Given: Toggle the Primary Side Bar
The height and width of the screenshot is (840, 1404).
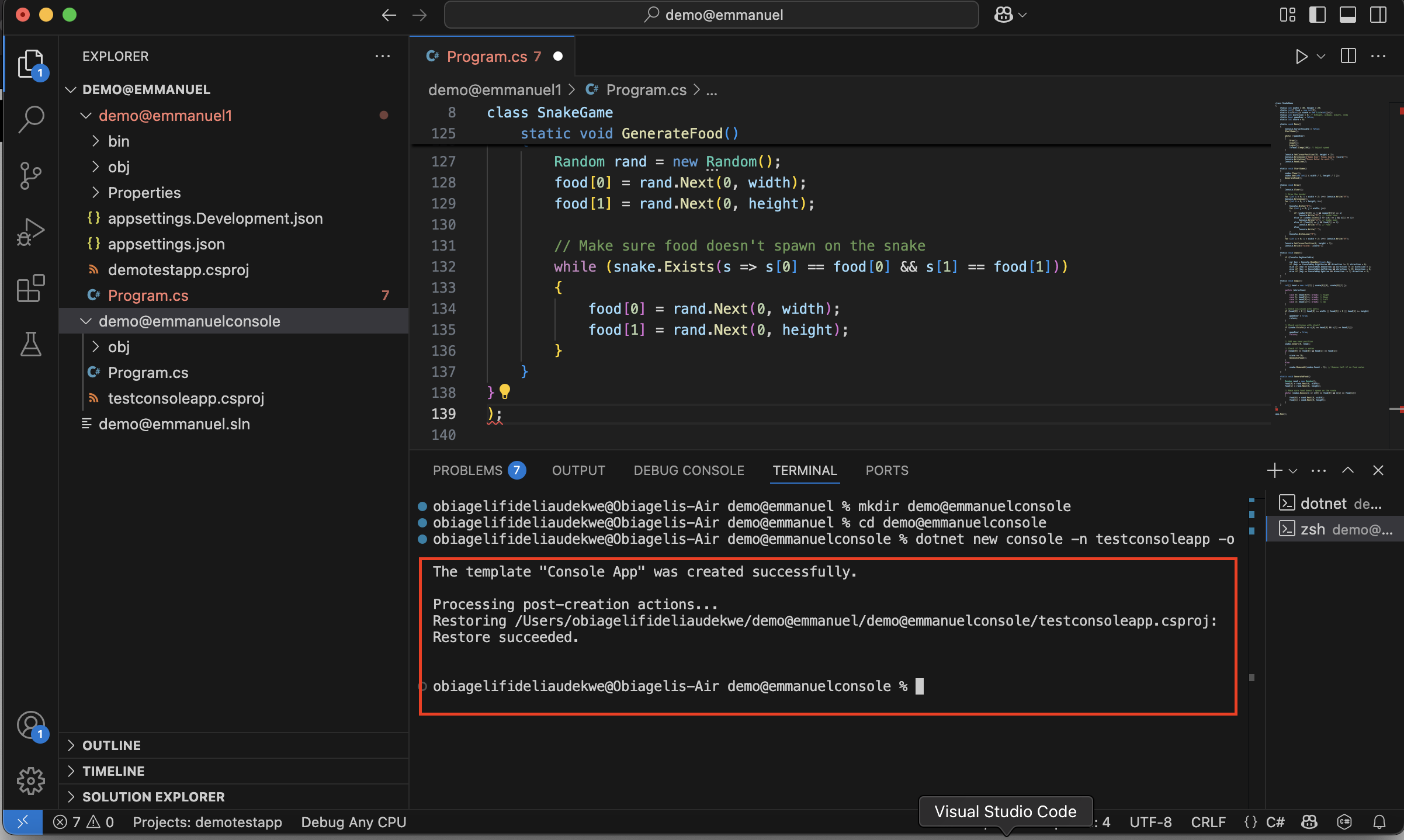Looking at the screenshot, I should tap(1318, 15).
